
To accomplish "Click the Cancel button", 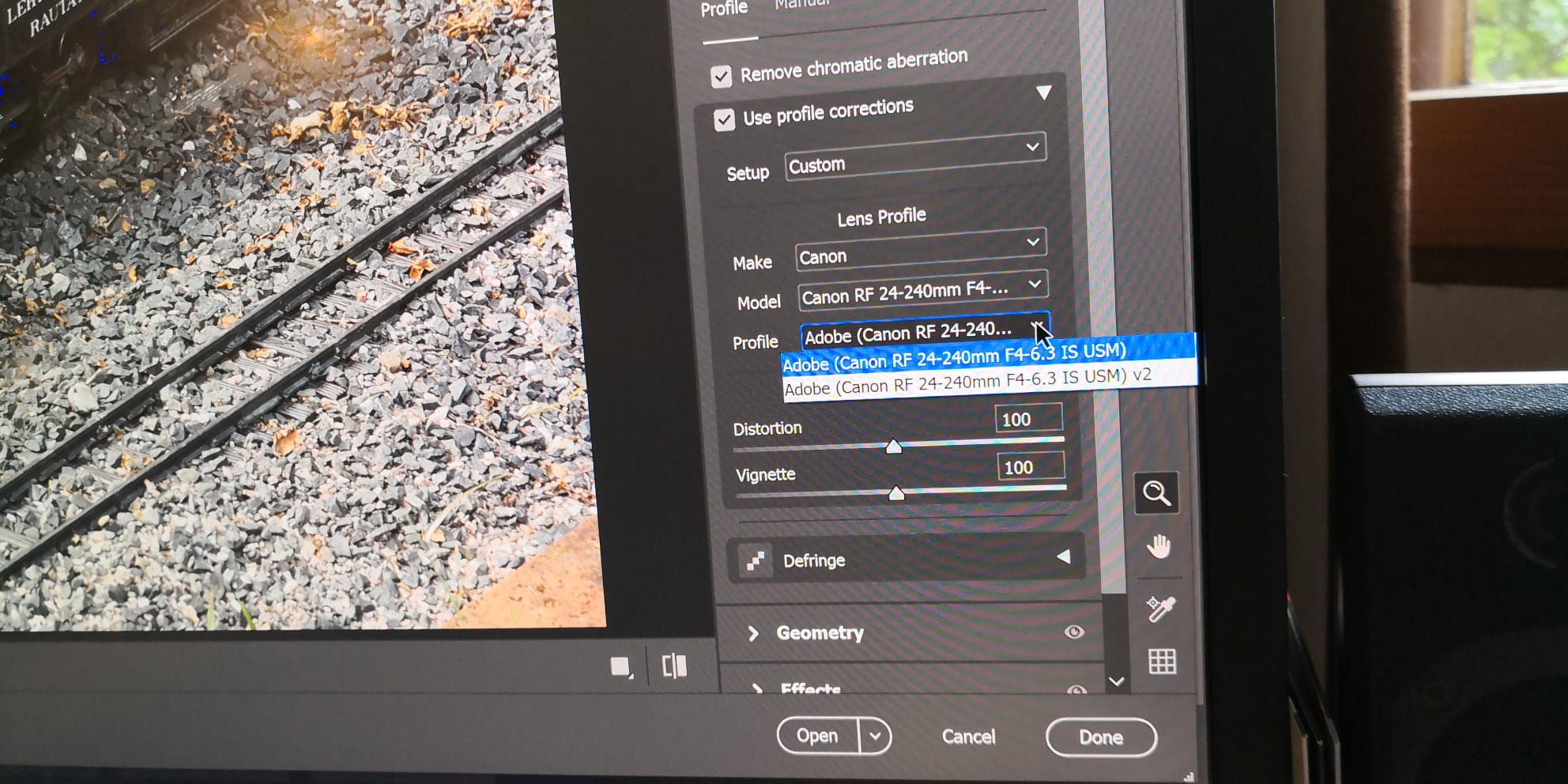I will 968,736.
